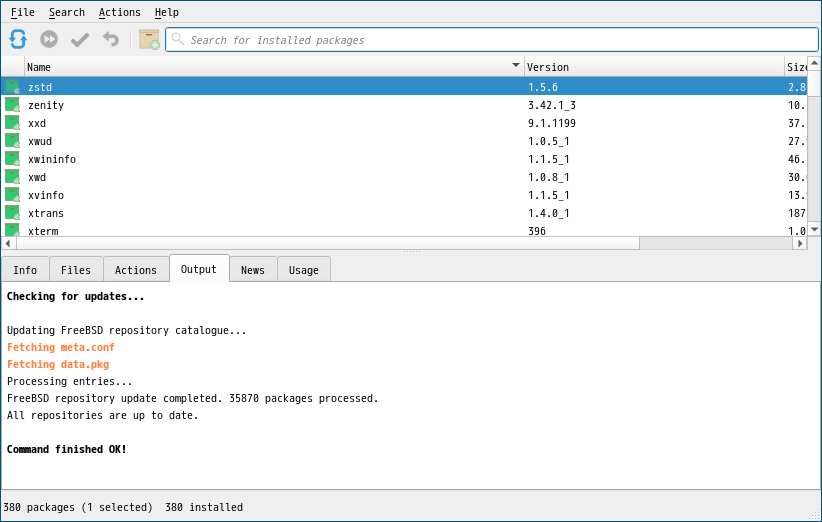Click the magnifier icon in search box

pos(178,40)
